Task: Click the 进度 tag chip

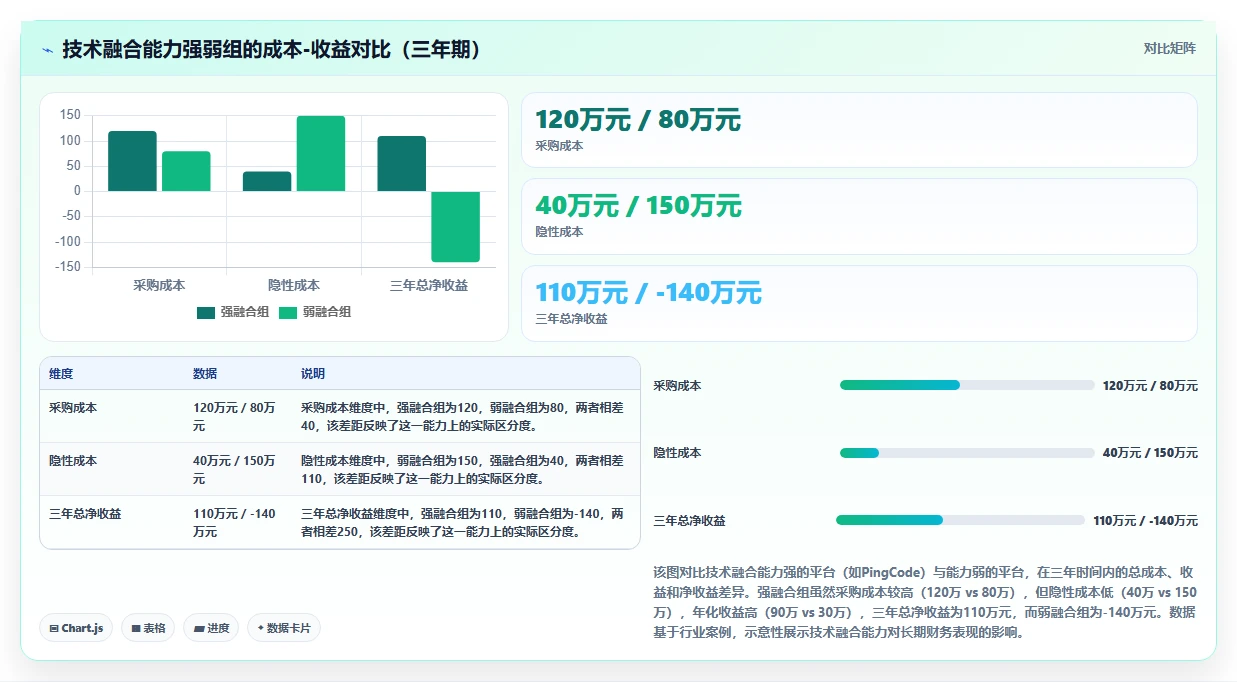Action: point(211,628)
